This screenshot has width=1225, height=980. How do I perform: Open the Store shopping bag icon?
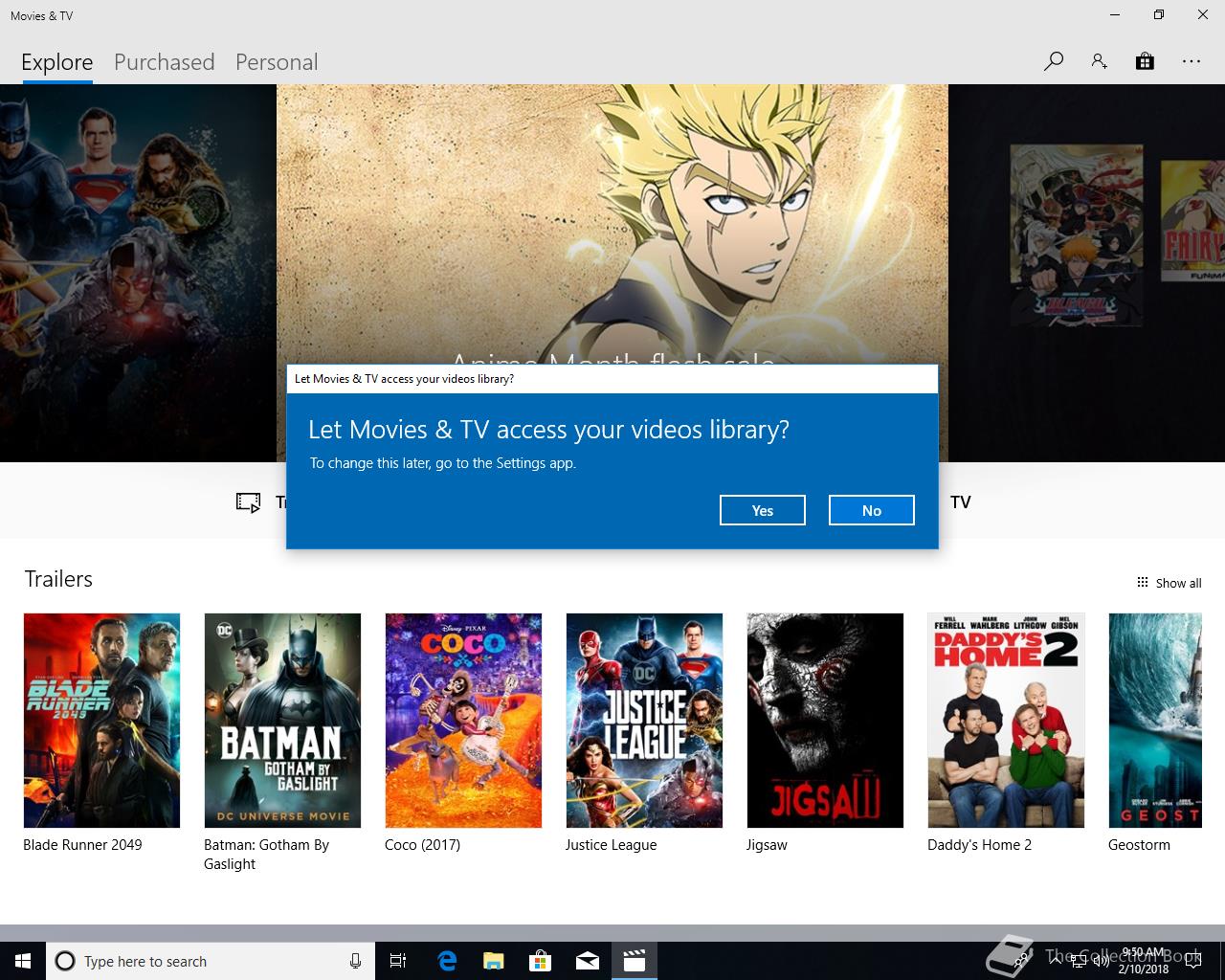pyautogui.click(x=1145, y=61)
